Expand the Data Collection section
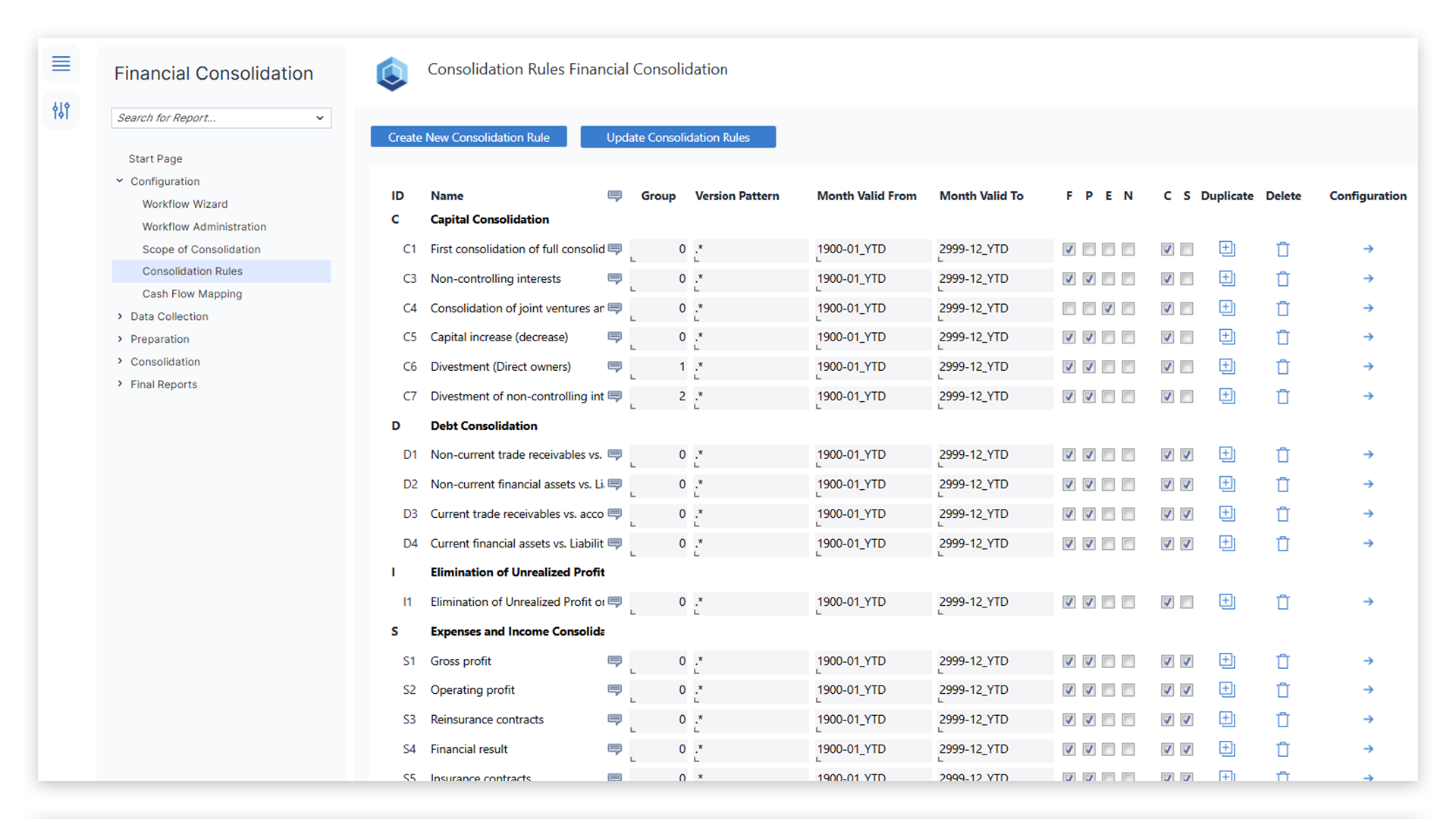This screenshot has width=1456, height=819. point(120,316)
